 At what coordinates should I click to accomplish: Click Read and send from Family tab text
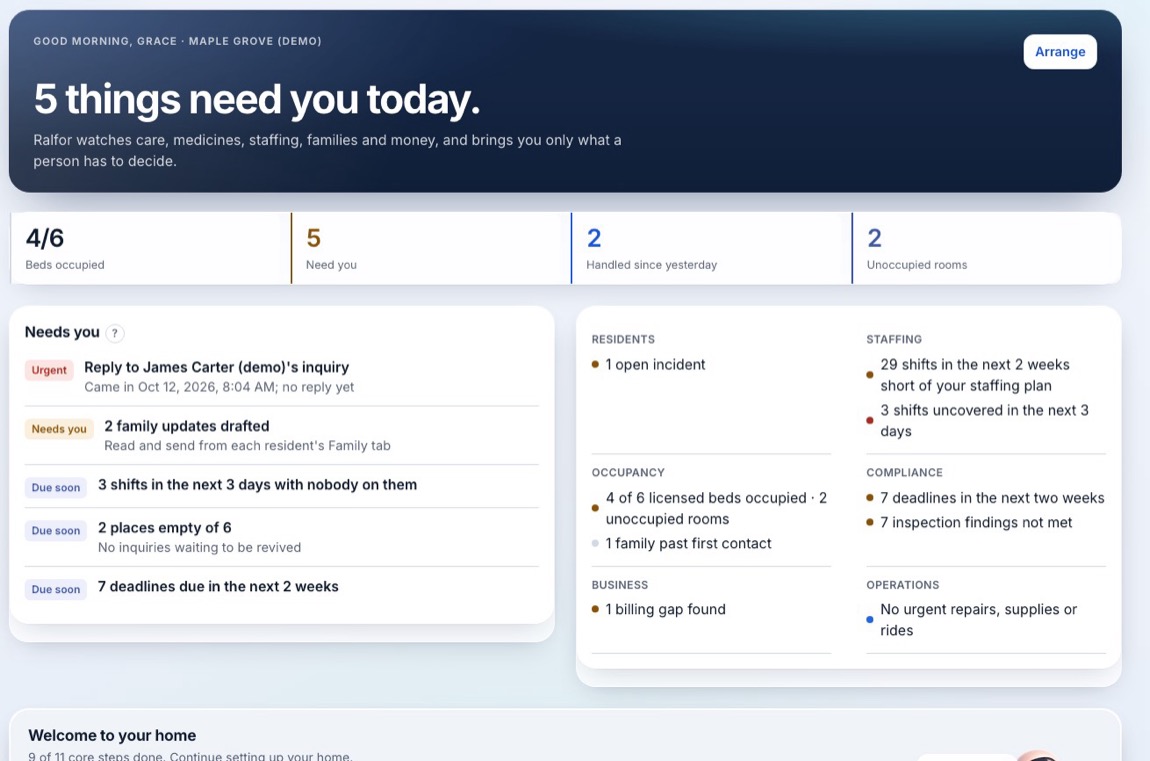[247, 446]
